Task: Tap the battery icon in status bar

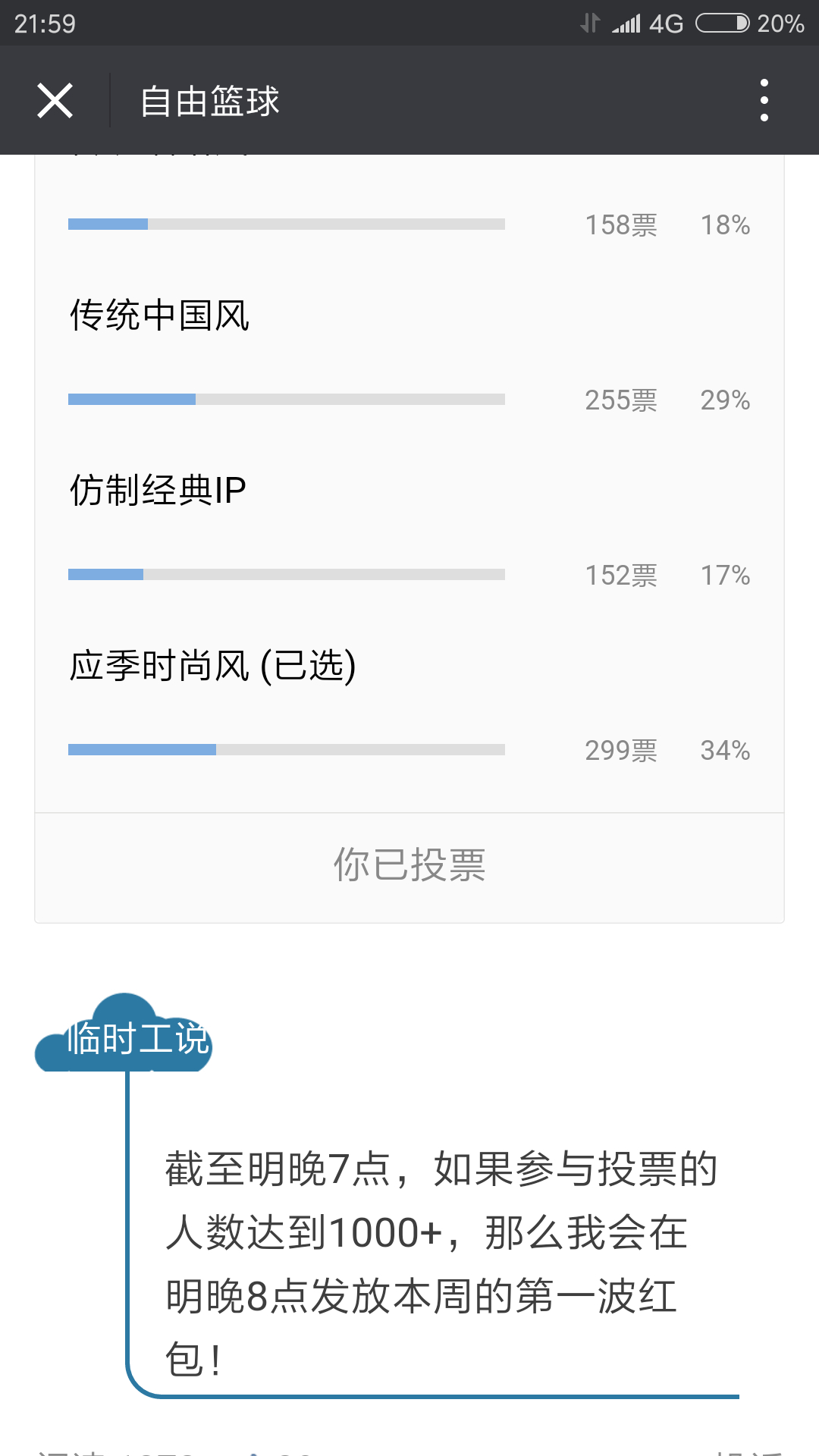Action: [722, 24]
